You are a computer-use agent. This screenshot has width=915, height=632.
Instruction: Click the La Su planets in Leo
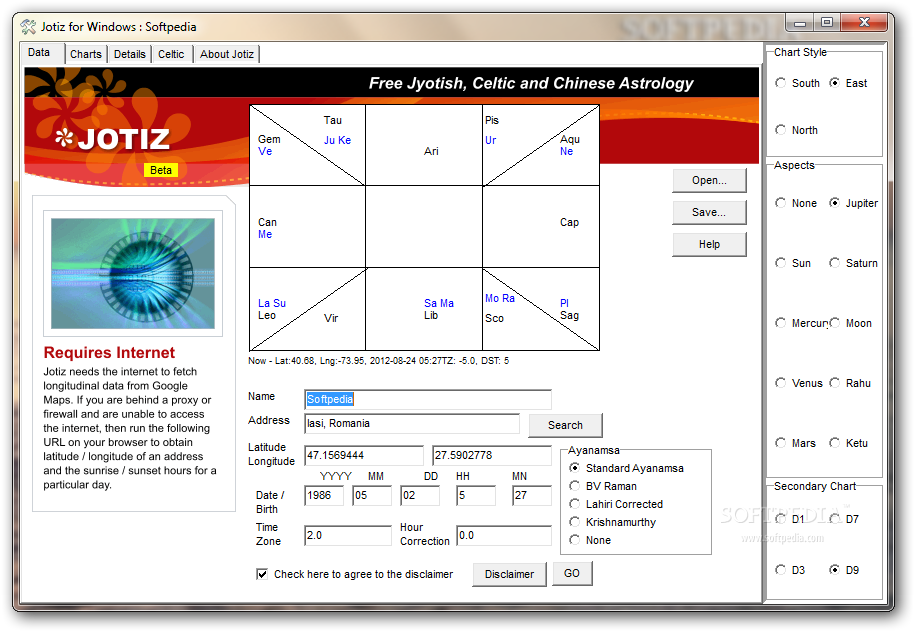[272, 303]
